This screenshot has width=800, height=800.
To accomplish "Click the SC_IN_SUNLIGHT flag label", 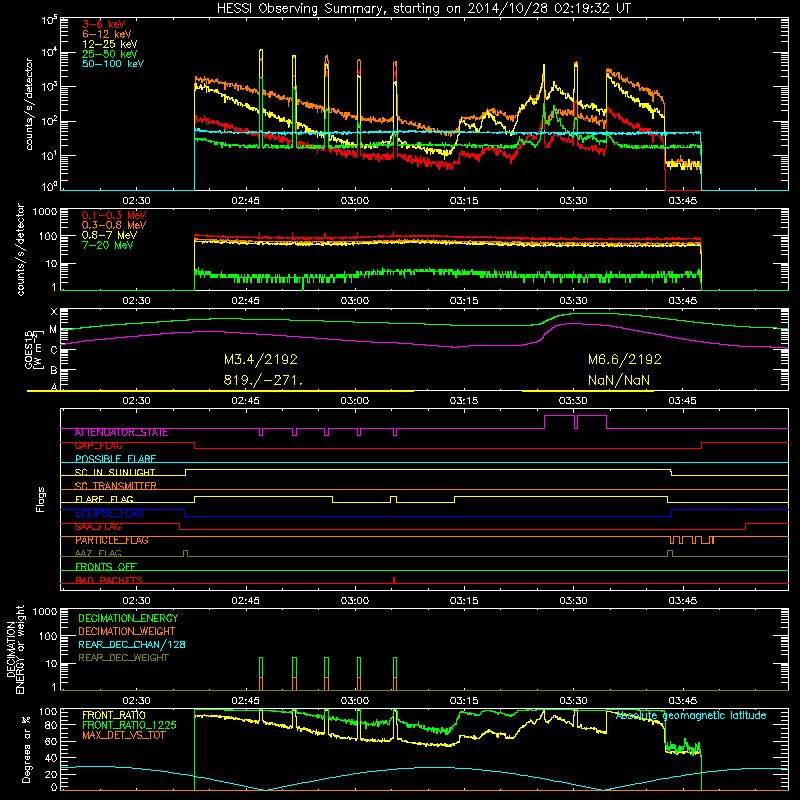I will 115,472.
